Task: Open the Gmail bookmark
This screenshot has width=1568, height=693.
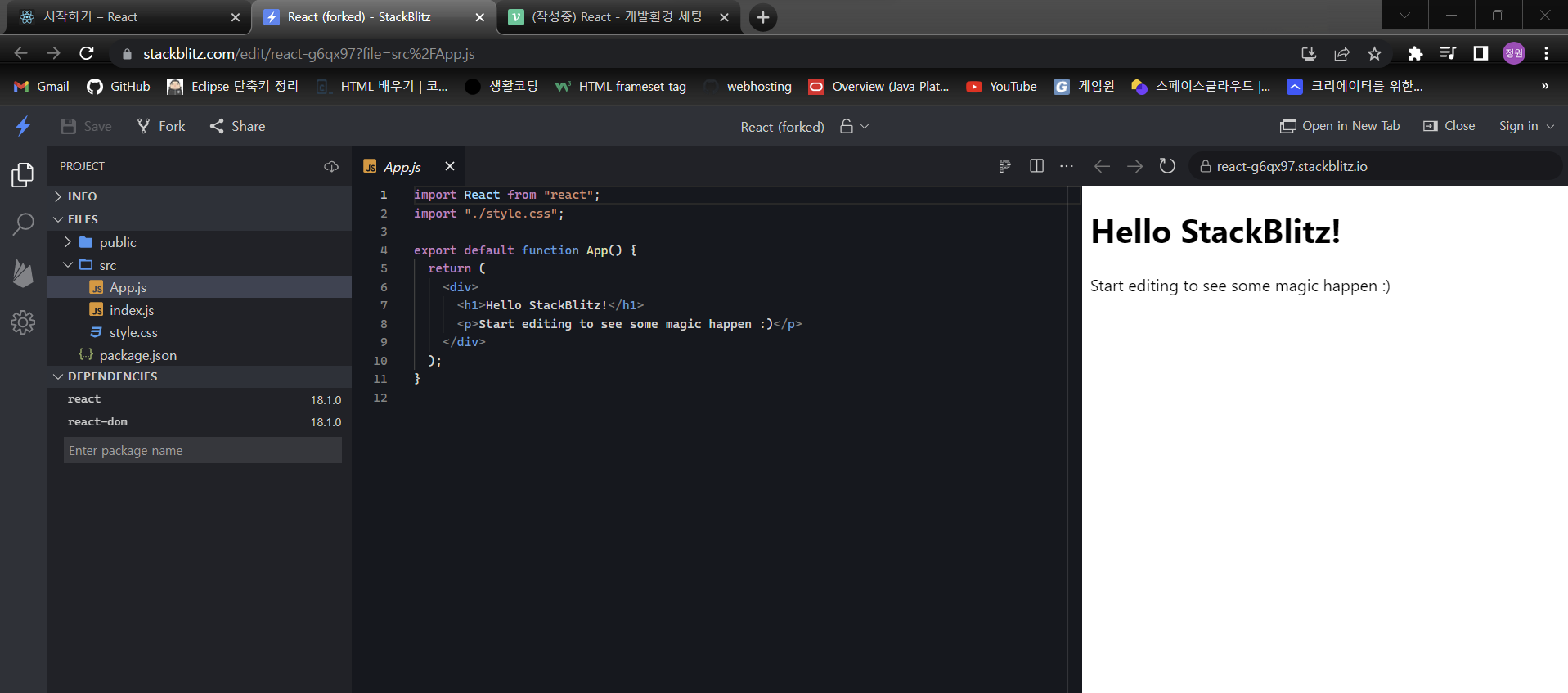Action: (42, 86)
